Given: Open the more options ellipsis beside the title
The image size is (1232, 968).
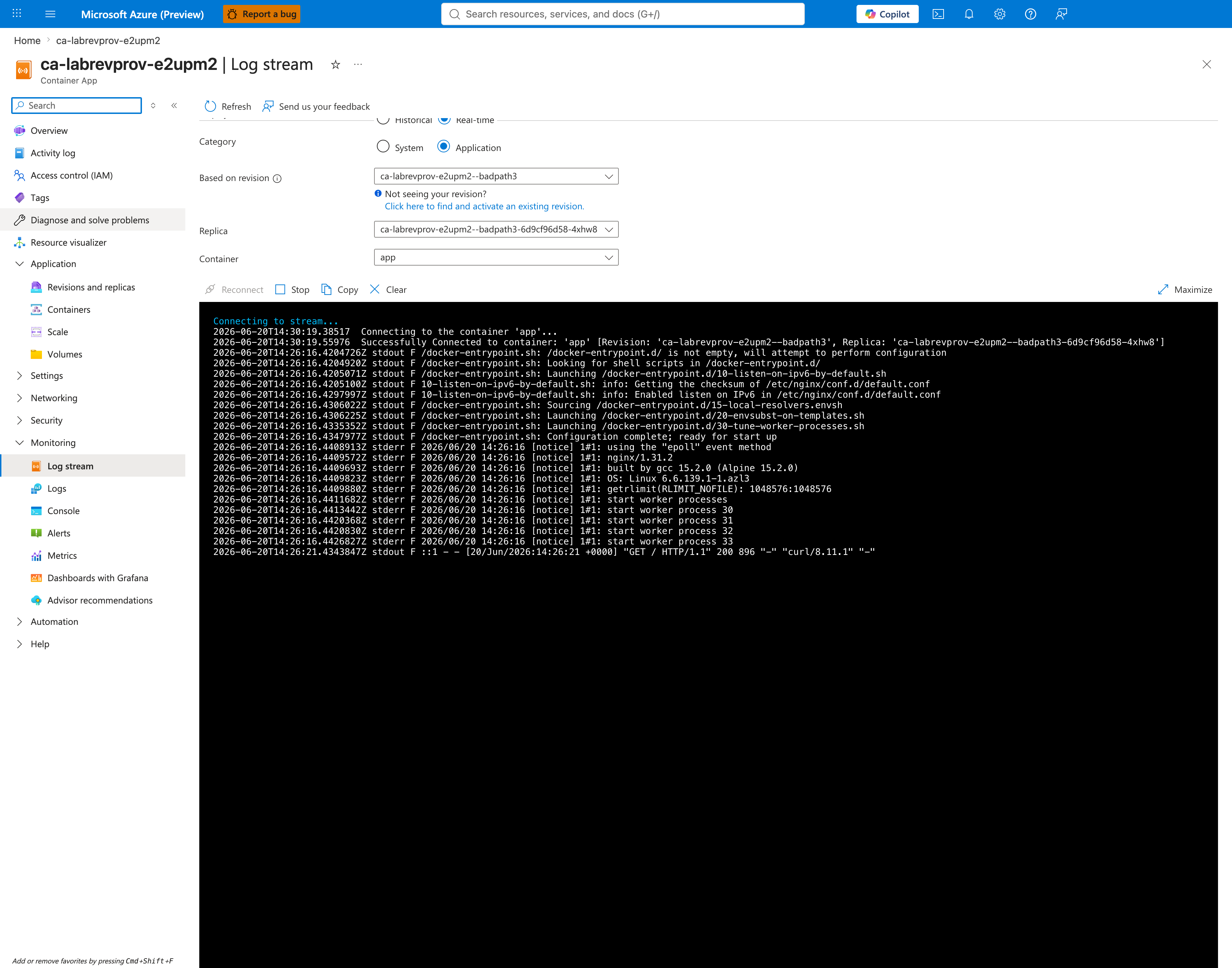Looking at the screenshot, I should pyautogui.click(x=358, y=65).
